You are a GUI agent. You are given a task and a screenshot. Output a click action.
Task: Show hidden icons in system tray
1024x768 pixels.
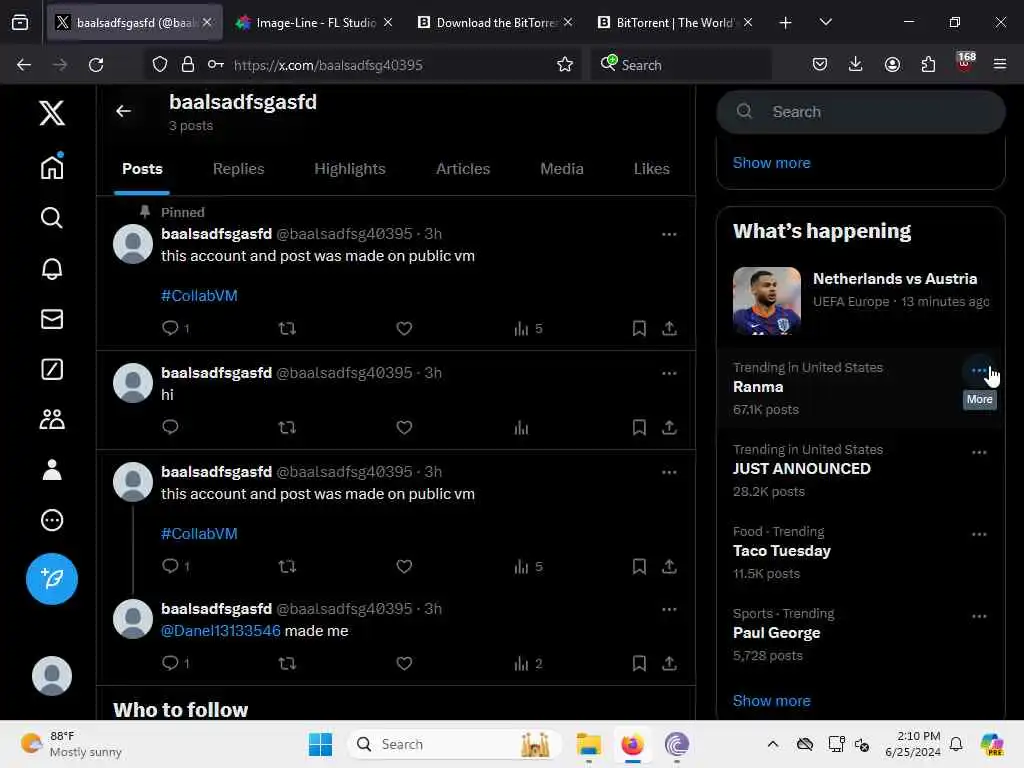click(x=773, y=744)
